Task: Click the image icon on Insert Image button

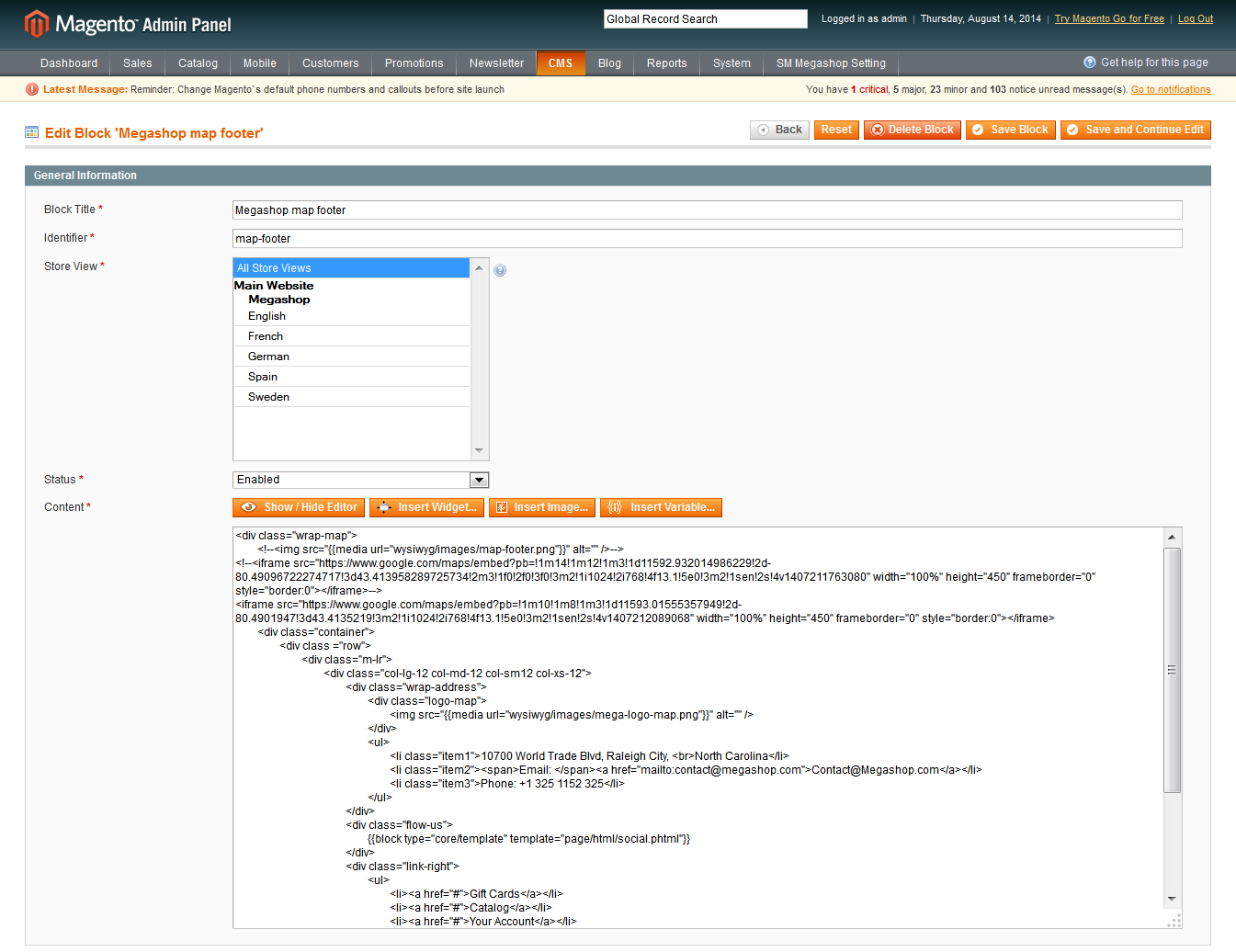Action: coord(501,507)
